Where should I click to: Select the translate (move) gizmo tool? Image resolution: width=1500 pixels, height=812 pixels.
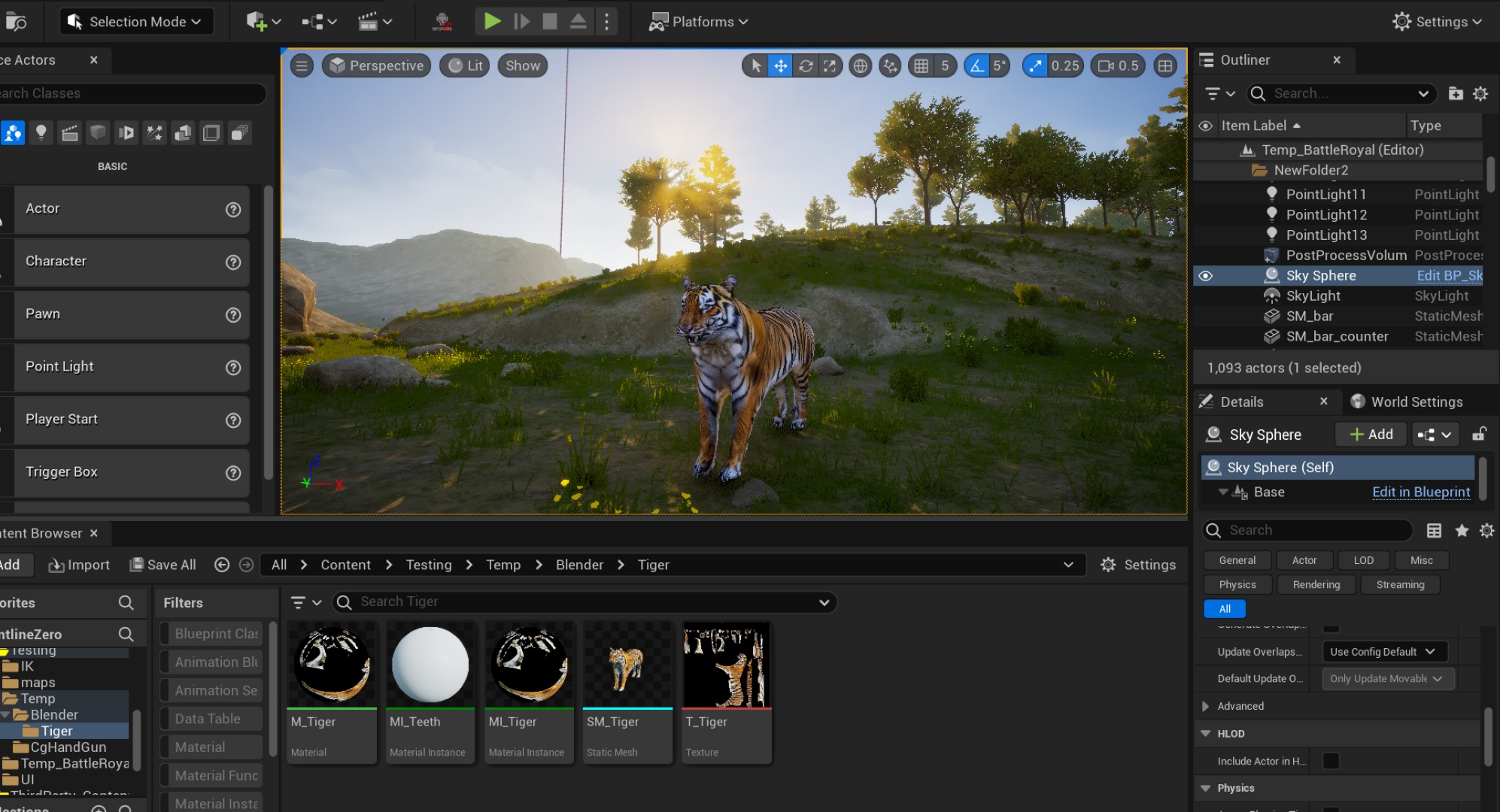781,66
